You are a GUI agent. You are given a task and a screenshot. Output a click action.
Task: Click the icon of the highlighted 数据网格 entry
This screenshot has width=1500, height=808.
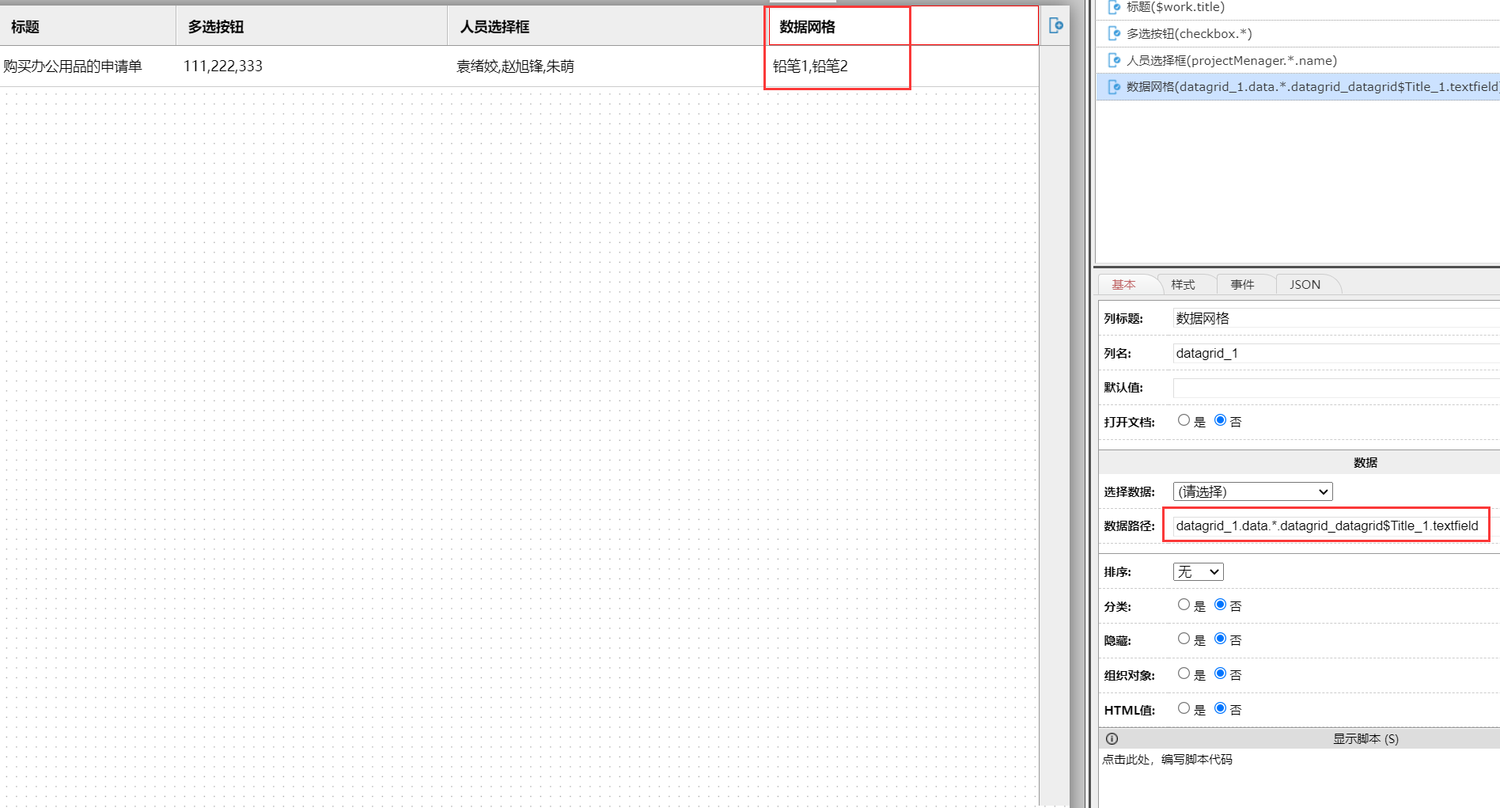coord(1115,88)
